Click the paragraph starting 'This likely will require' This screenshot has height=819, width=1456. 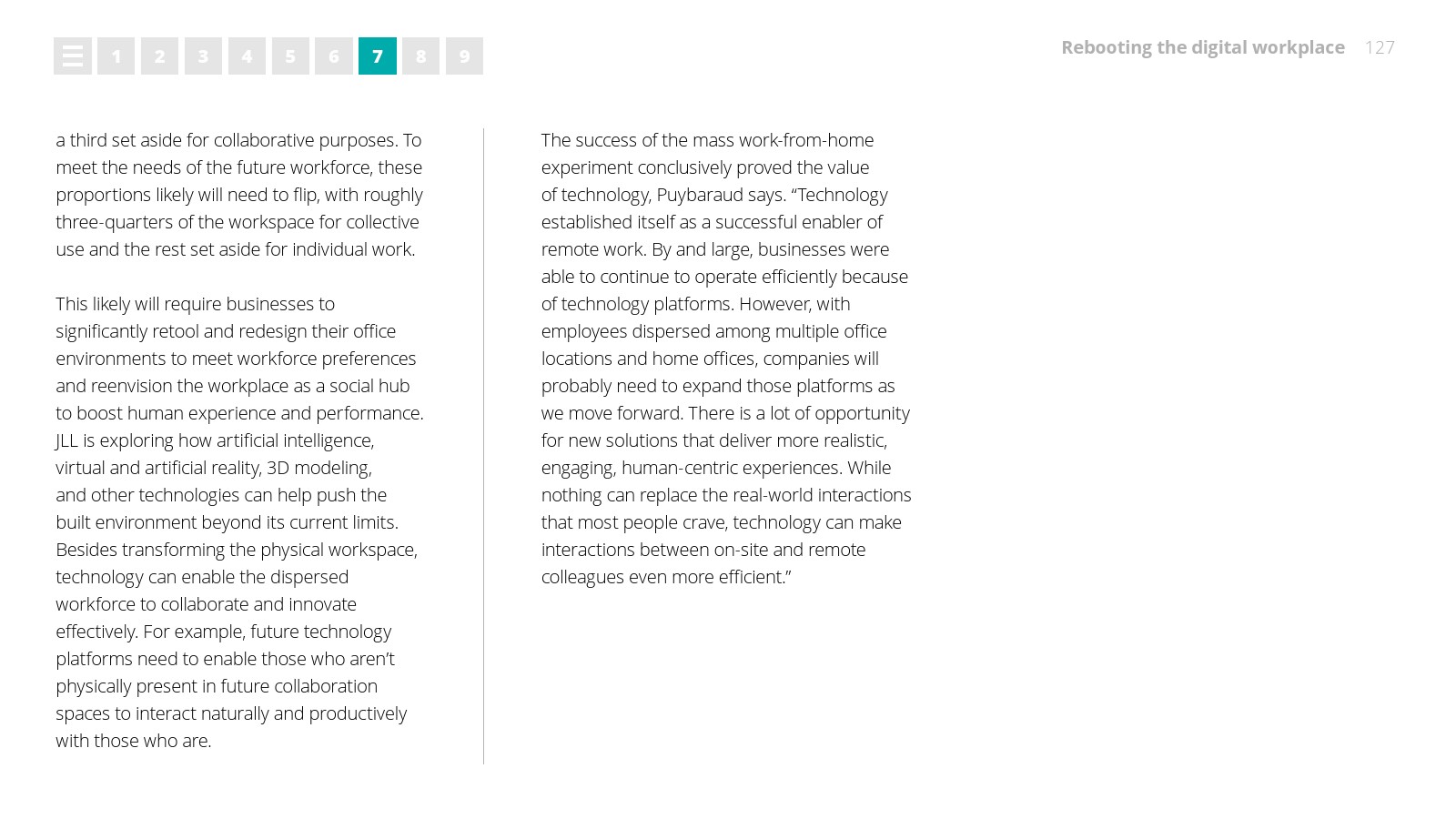(238, 521)
